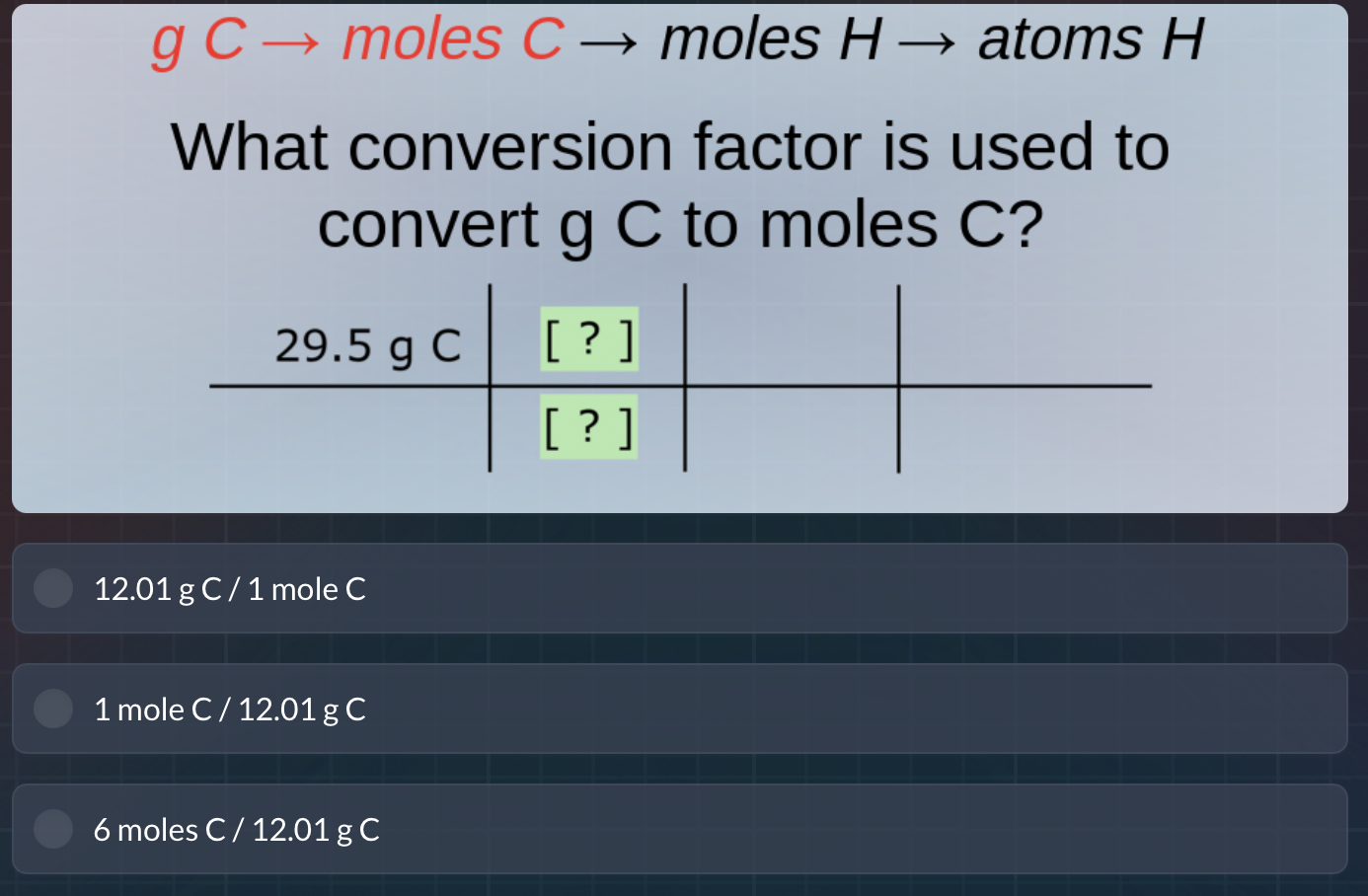
Task: Click the red "moles C" step in the roadmap
Action: 453,39
